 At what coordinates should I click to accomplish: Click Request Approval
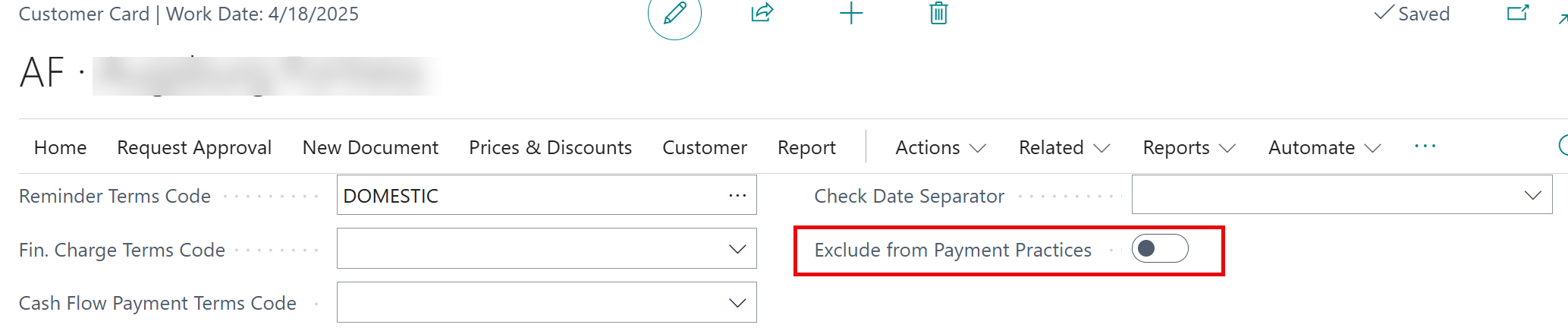click(194, 147)
